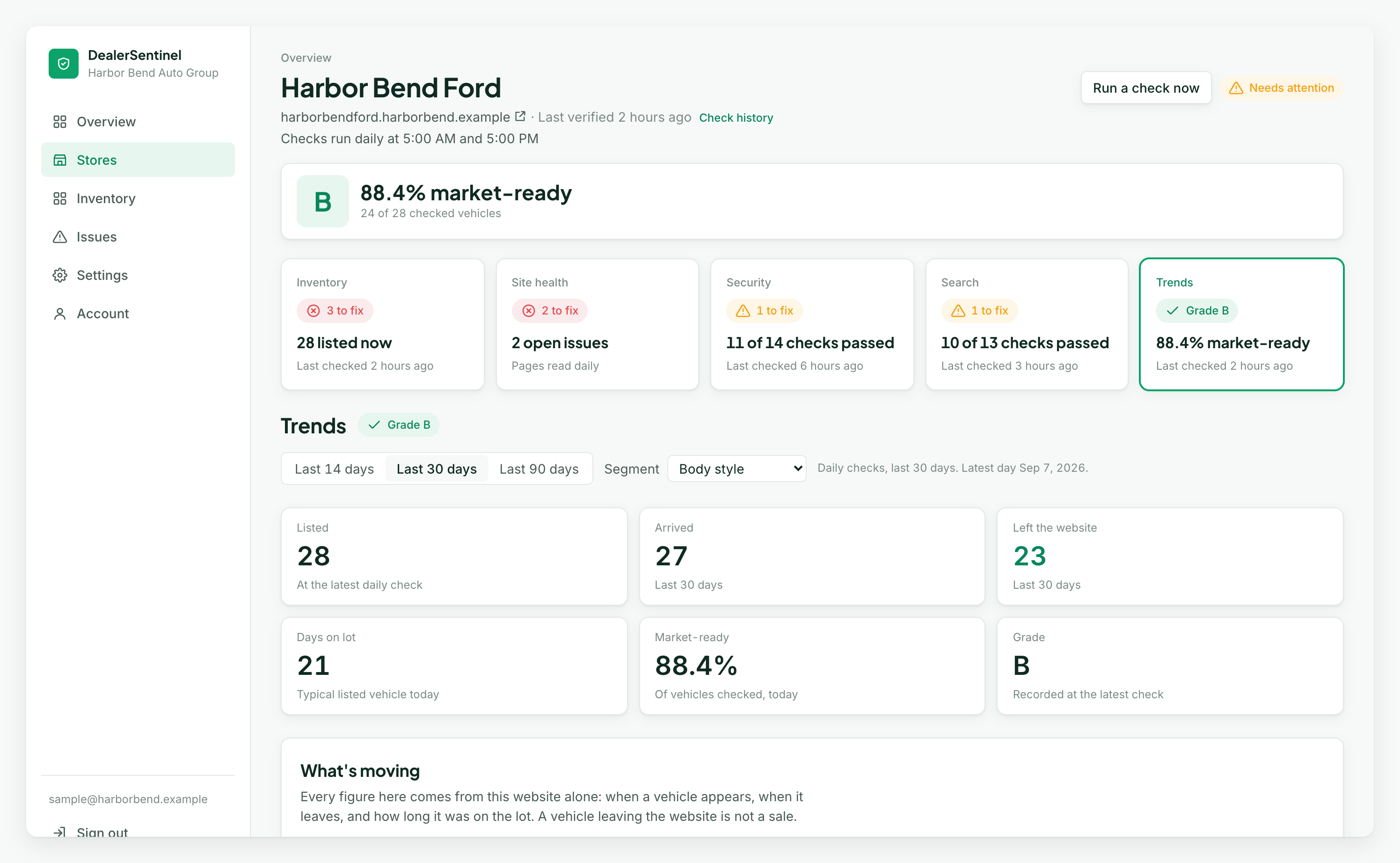Click '24 of 28 checked vehicles' text
The width and height of the screenshot is (1400, 863).
431,213
